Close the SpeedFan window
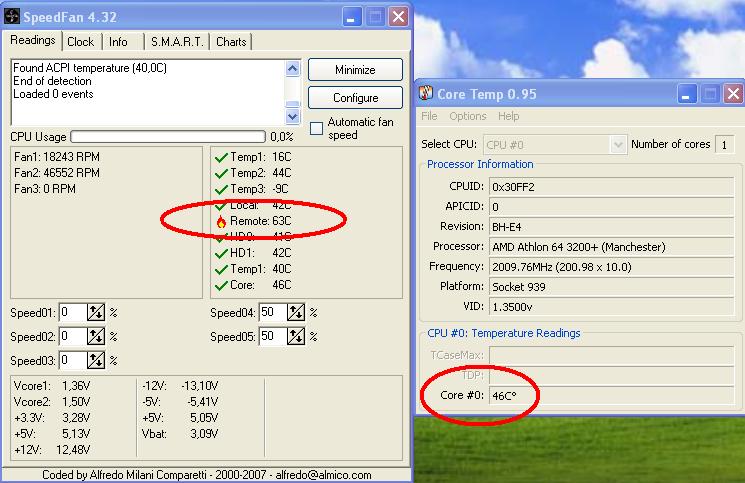745x483 pixels. [398, 17]
